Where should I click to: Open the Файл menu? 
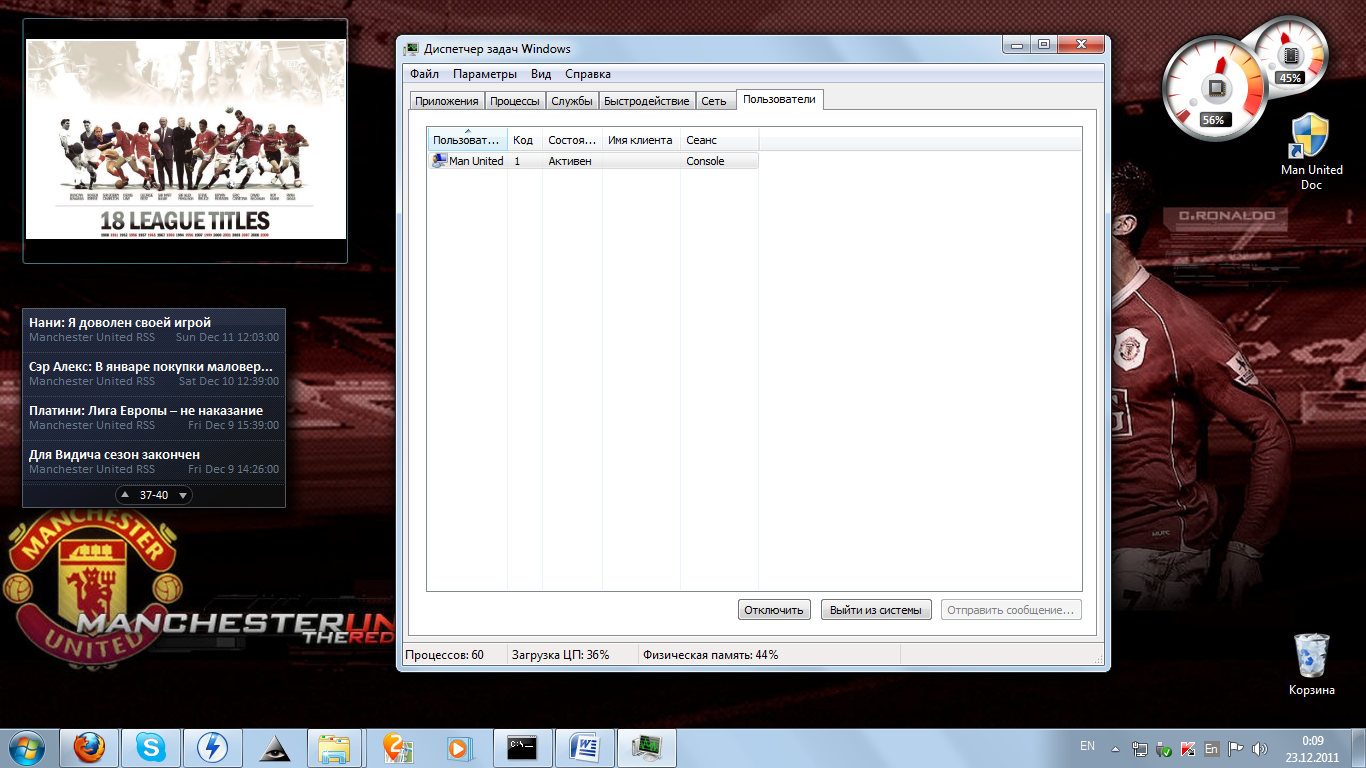pyautogui.click(x=424, y=74)
